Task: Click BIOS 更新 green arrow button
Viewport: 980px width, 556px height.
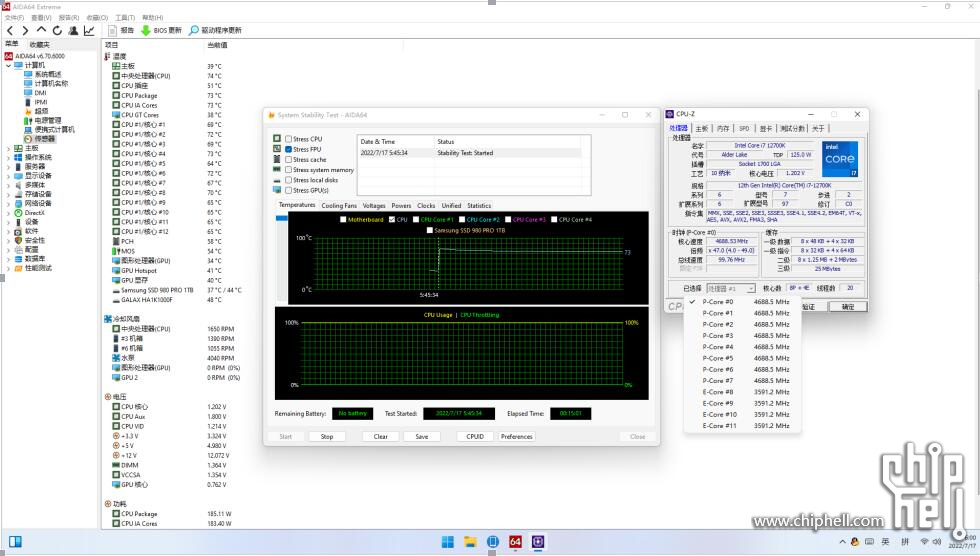Action: tap(161, 30)
